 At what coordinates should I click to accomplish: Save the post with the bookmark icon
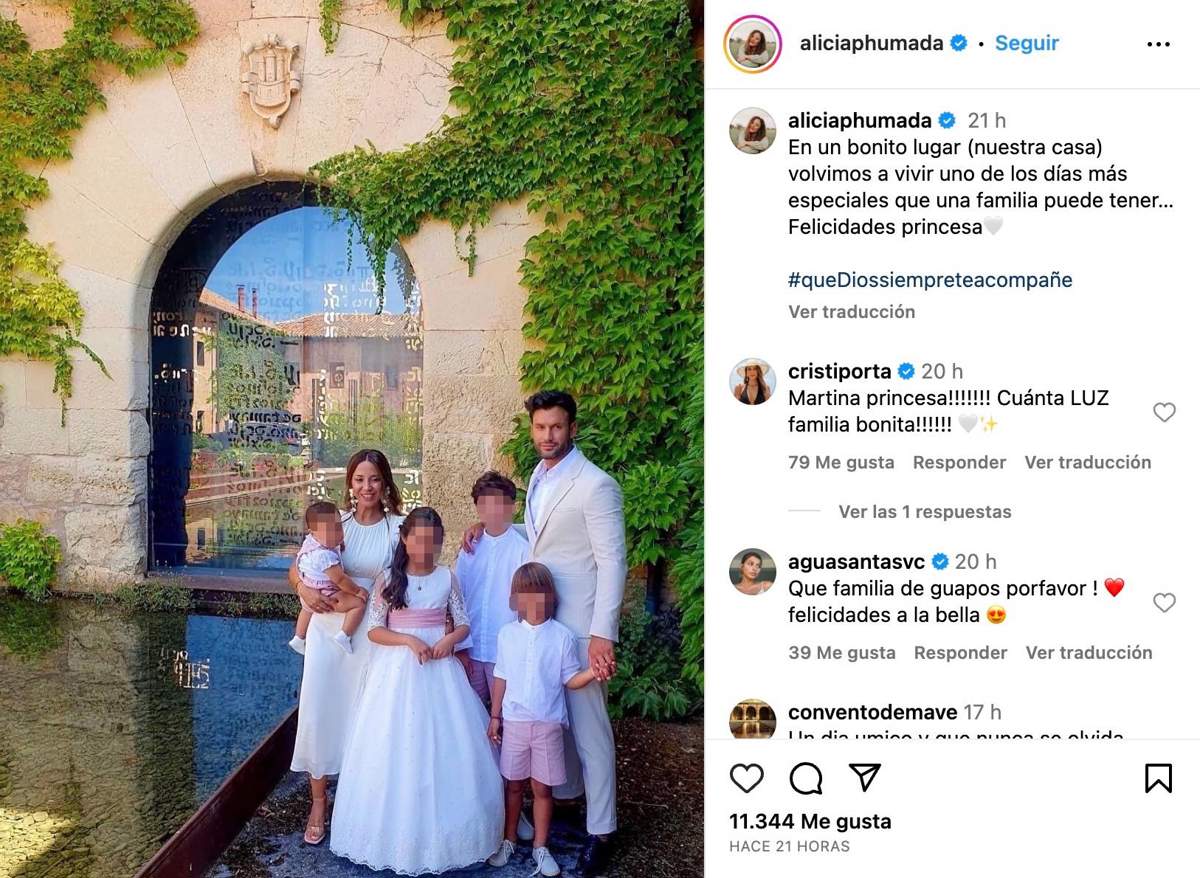1158,778
